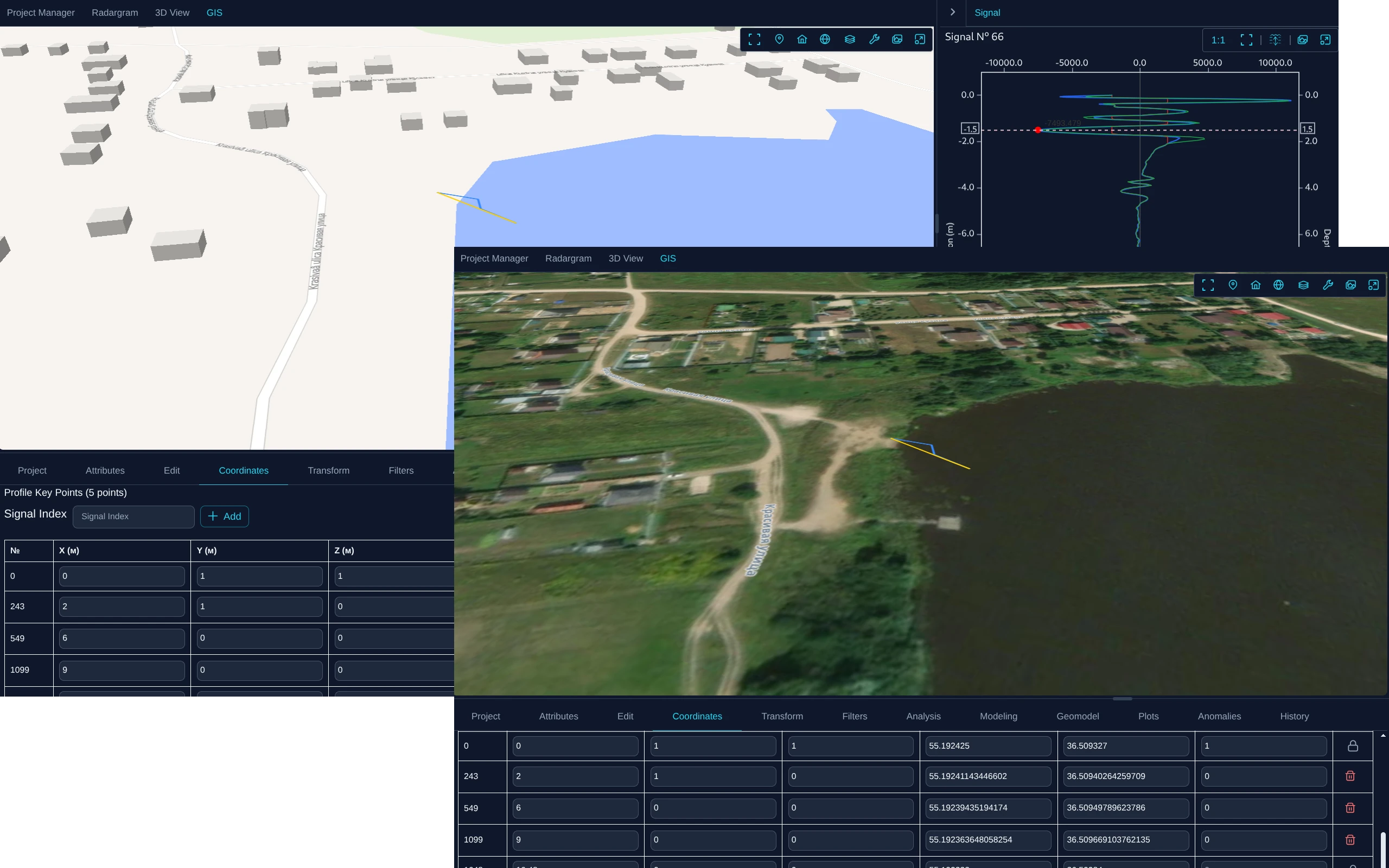Click the basemap image icon on the satellite view
Viewport: 1389px width, 868px height.
[1350, 285]
